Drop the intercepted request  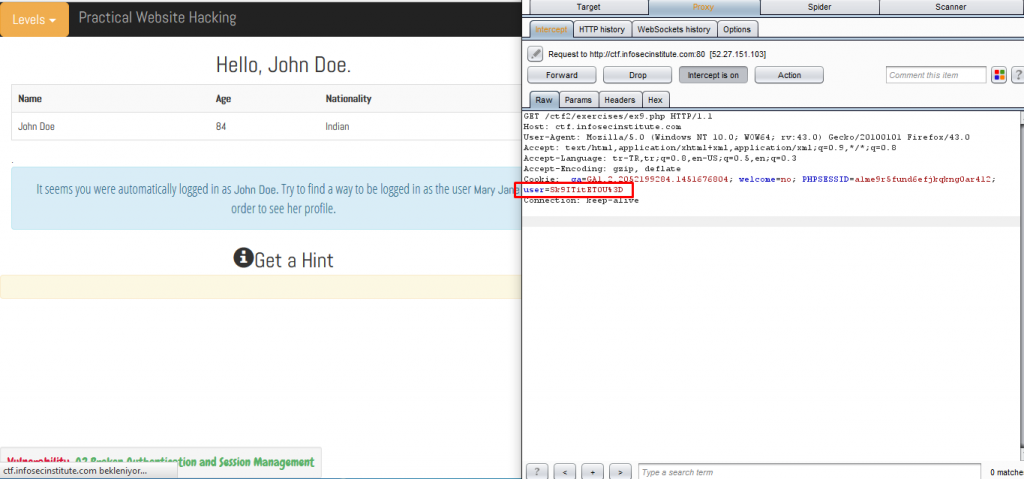[x=637, y=75]
